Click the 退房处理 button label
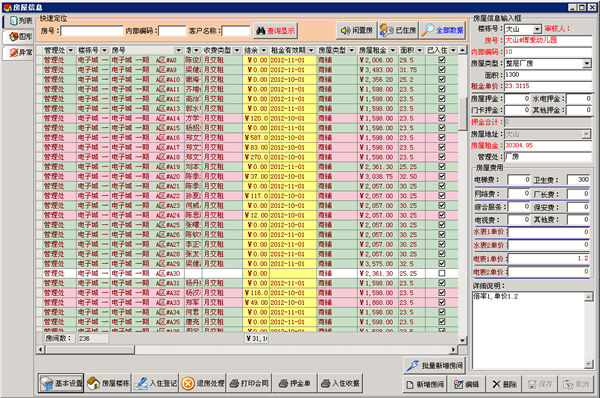Image resolution: width=600 pixels, height=398 pixels. 210,383
